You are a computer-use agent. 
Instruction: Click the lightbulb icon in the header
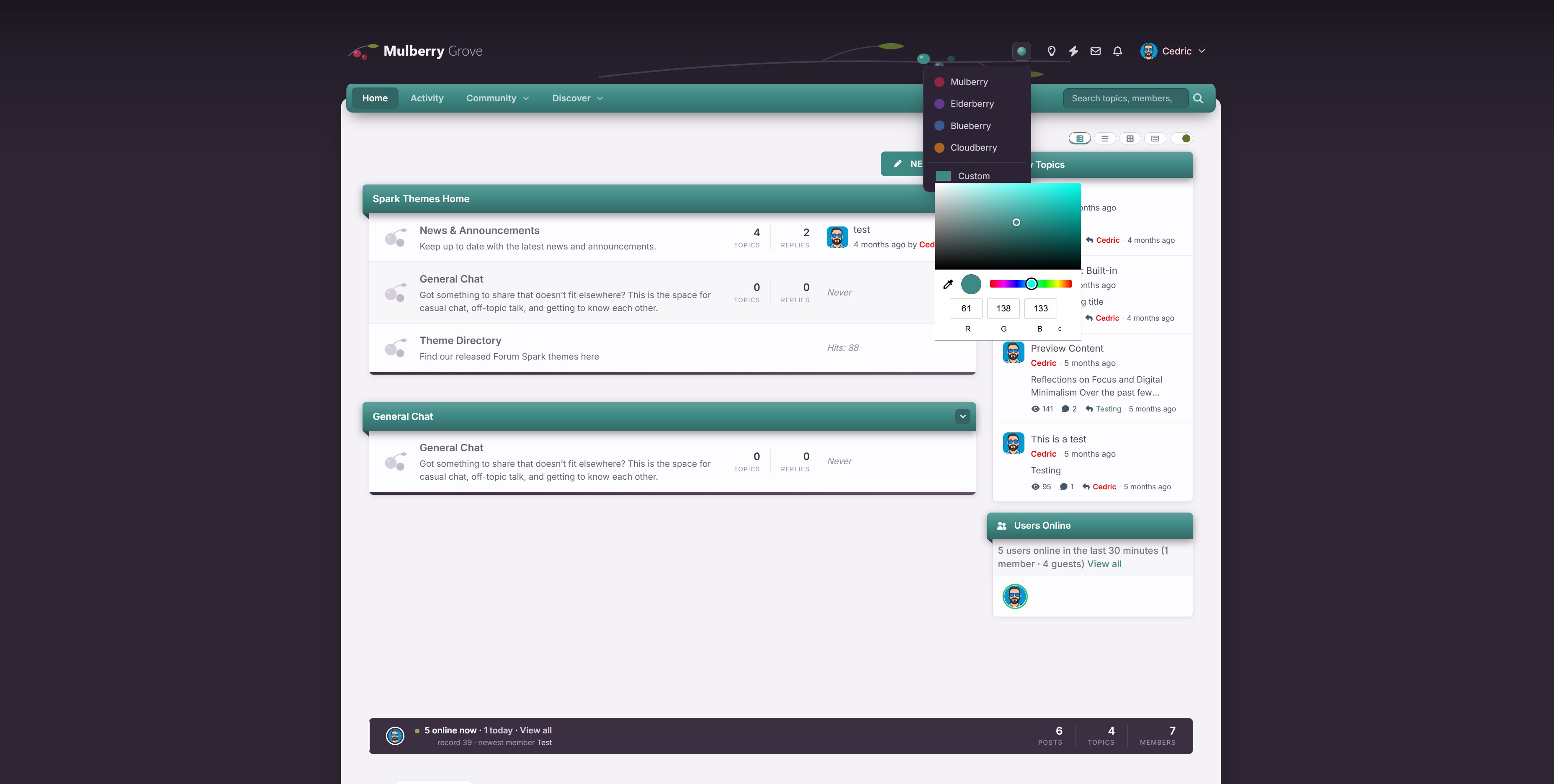click(1052, 51)
